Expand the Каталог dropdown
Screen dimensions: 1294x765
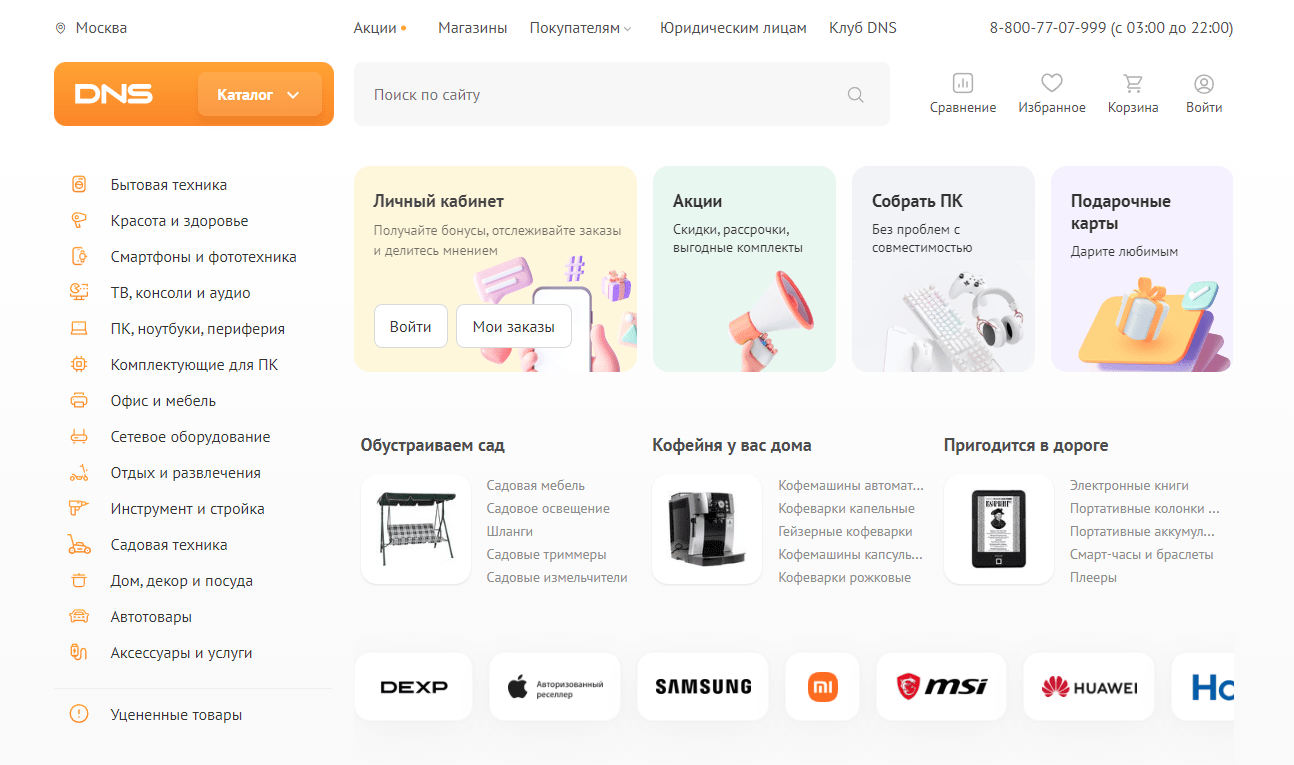[260, 95]
